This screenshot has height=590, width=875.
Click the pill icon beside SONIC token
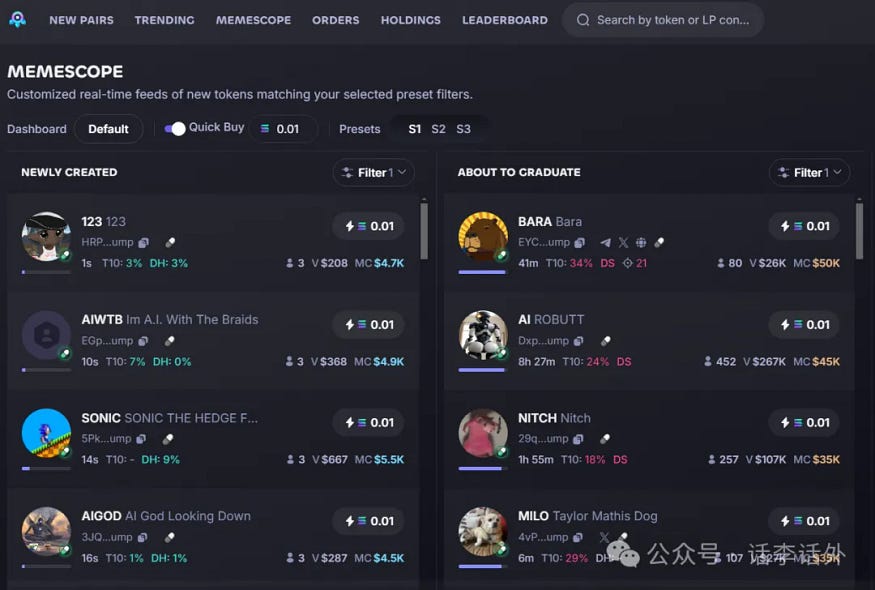(168, 439)
